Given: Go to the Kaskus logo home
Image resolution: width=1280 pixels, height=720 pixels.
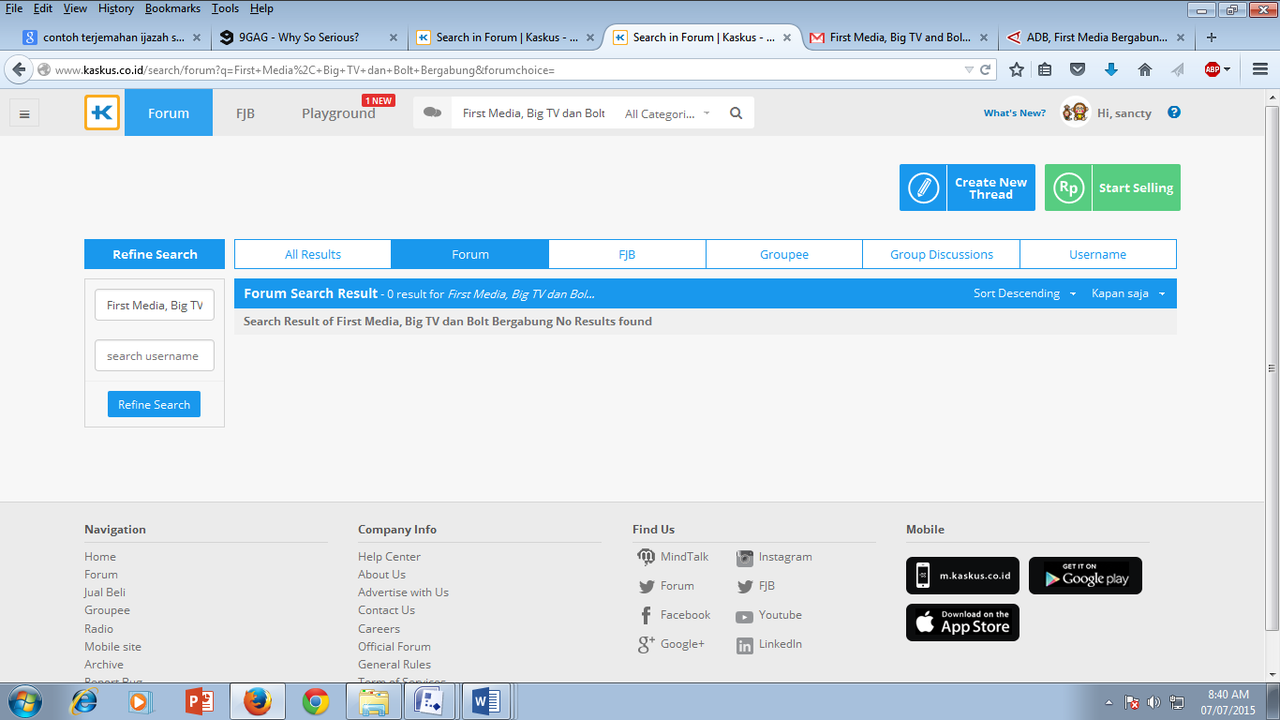Looking at the screenshot, I should 102,113.
